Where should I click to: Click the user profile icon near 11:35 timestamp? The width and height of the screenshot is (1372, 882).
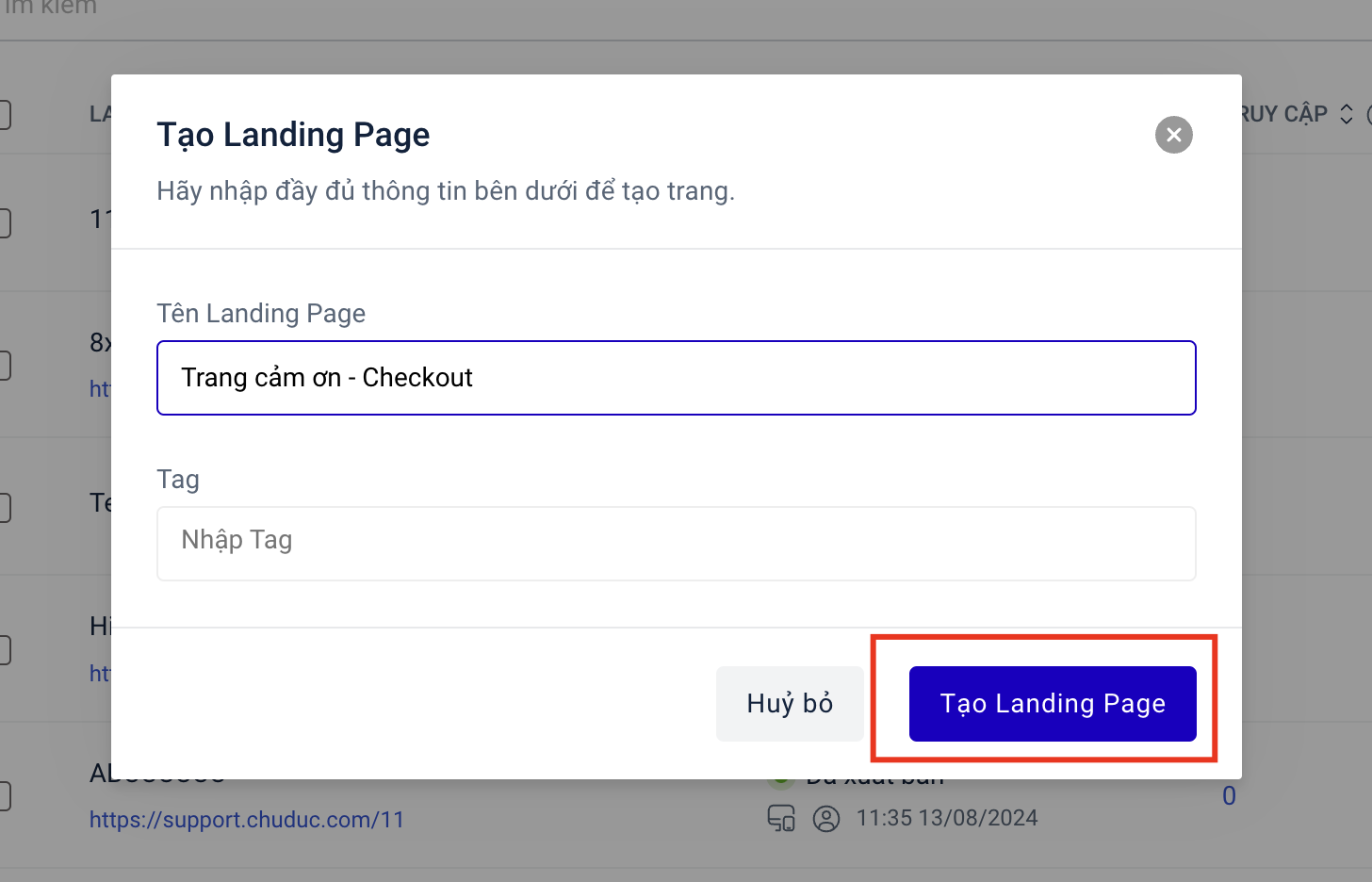(826, 818)
